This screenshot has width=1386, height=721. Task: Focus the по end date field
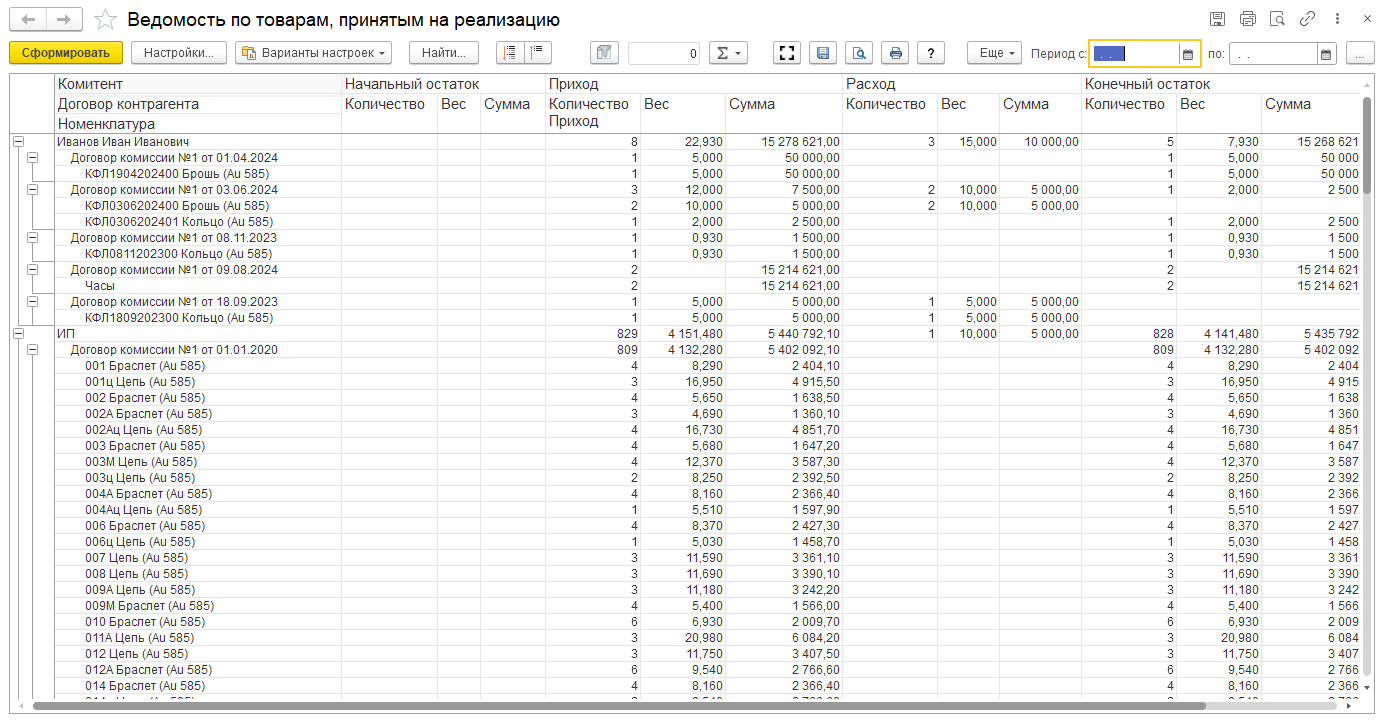pyautogui.click(x=1273, y=54)
